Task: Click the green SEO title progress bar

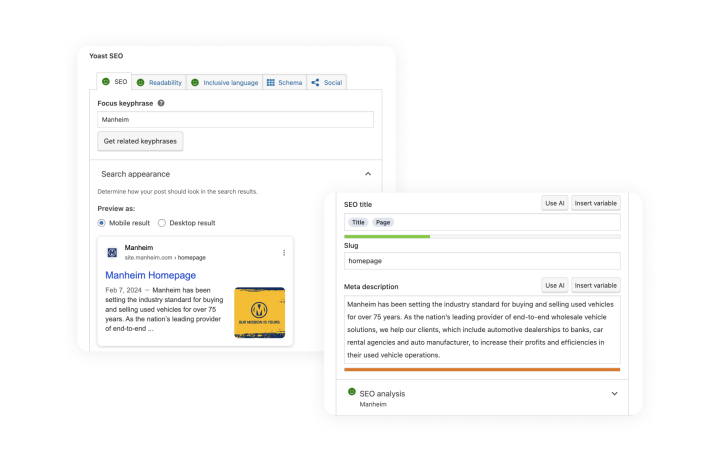Action: click(387, 236)
